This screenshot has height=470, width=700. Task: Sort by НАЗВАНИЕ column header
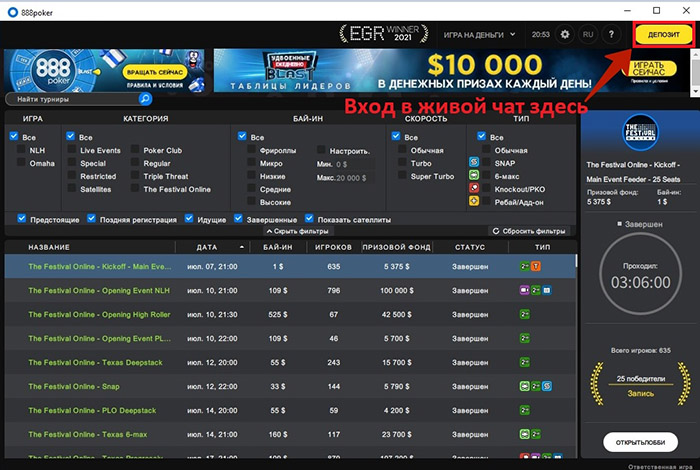pyautogui.click(x=49, y=247)
